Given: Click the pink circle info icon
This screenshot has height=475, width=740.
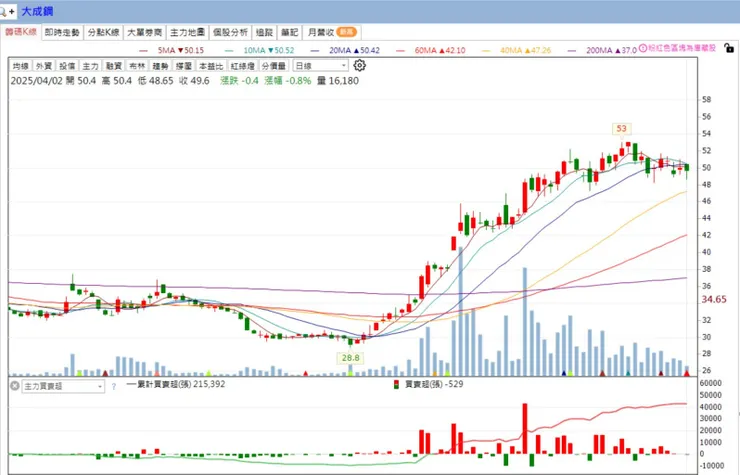Looking at the screenshot, I should (x=643, y=48).
